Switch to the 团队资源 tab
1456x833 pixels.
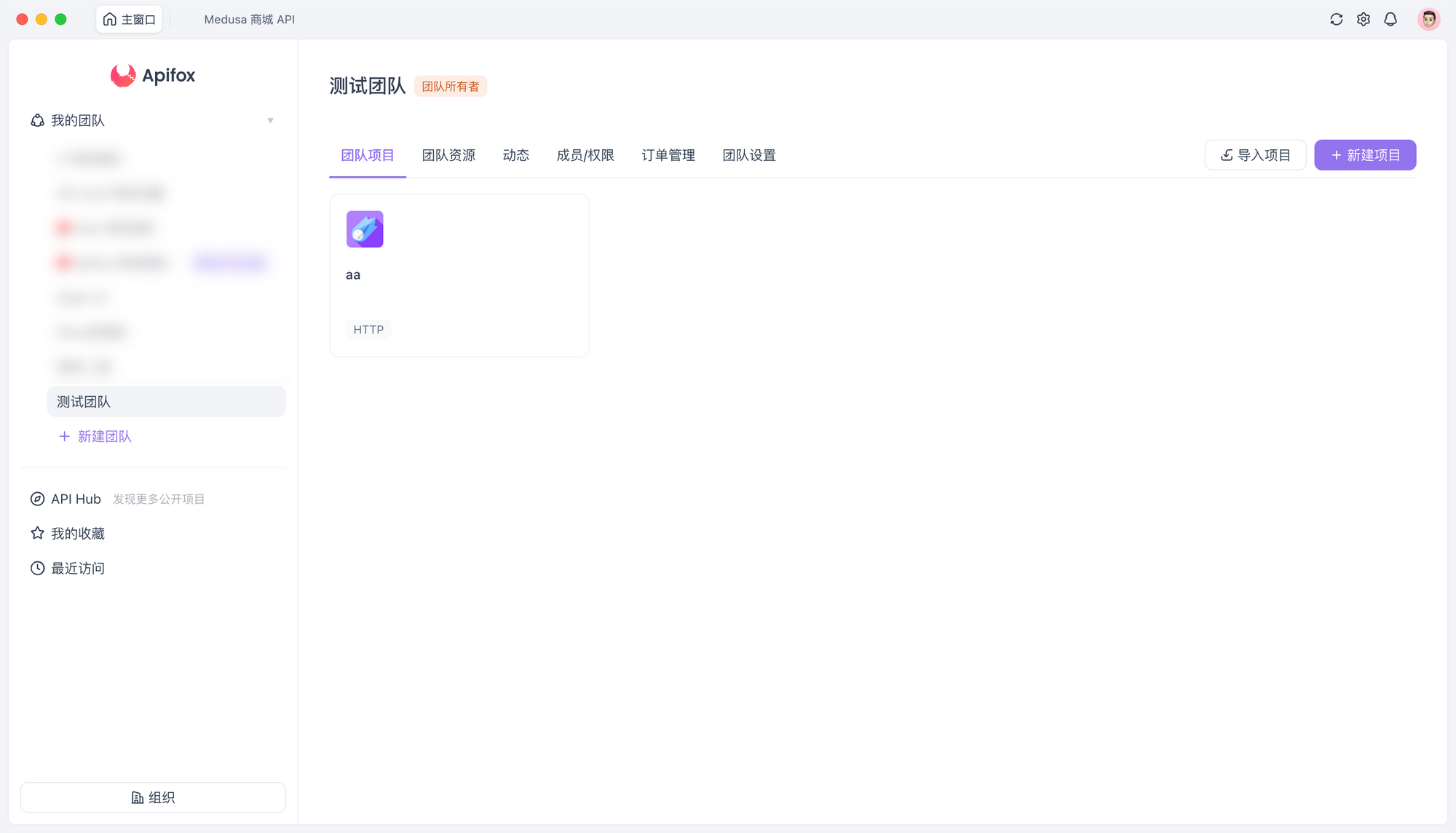pyautogui.click(x=448, y=155)
